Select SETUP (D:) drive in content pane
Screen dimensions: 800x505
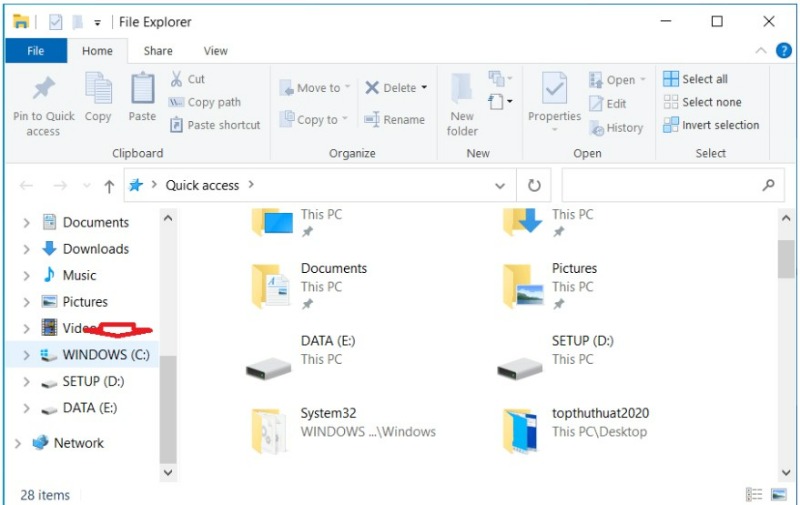pos(556,359)
